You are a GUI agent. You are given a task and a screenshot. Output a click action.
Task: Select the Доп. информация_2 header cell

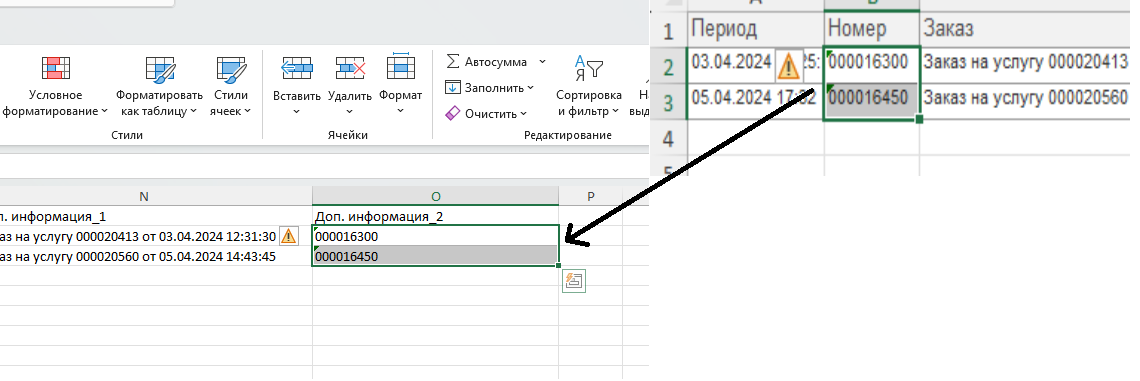(435, 216)
